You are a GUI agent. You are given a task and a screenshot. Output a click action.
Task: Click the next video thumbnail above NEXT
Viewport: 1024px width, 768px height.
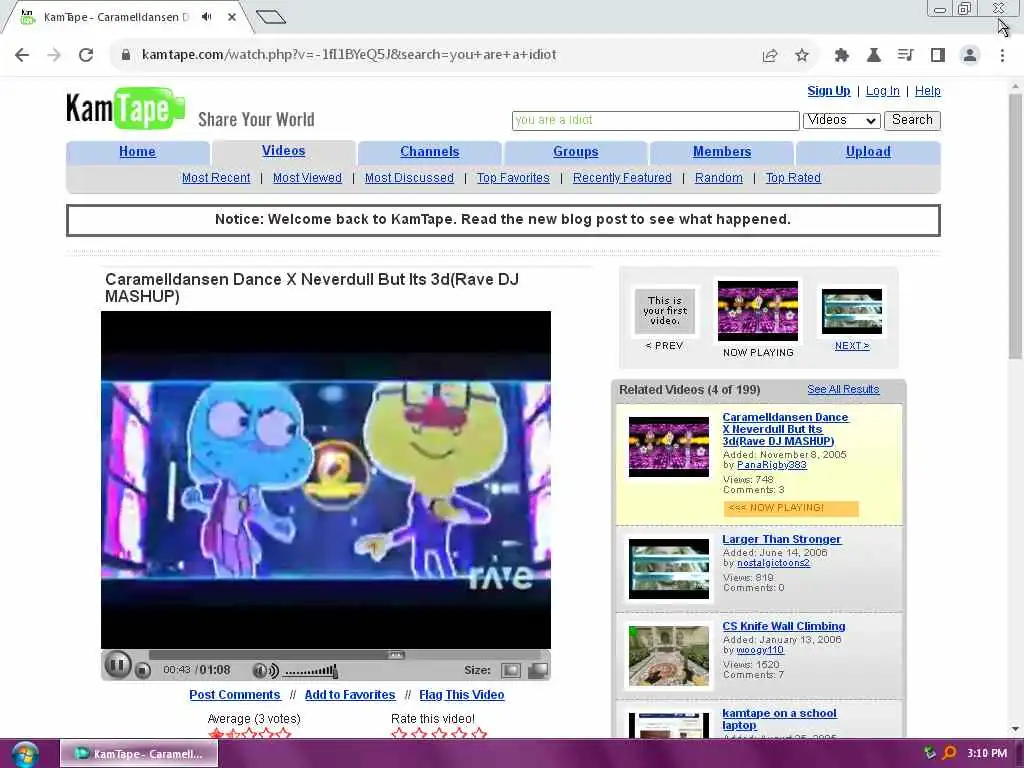pyautogui.click(x=852, y=312)
